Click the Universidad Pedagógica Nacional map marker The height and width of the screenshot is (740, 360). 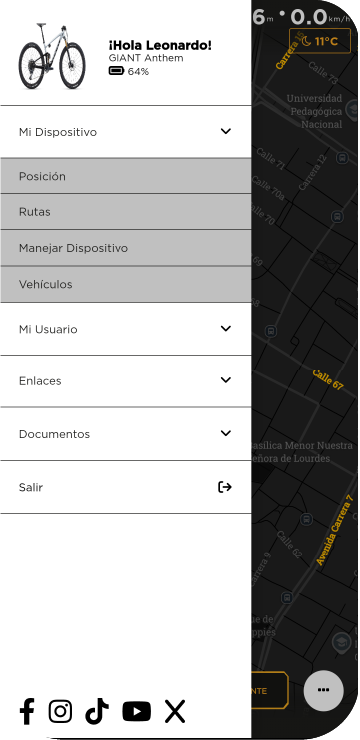352,109
